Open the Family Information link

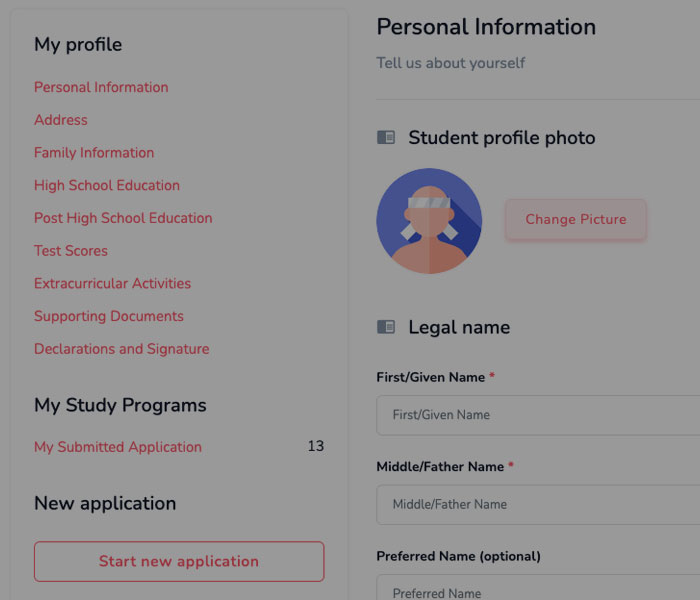(94, 153)
